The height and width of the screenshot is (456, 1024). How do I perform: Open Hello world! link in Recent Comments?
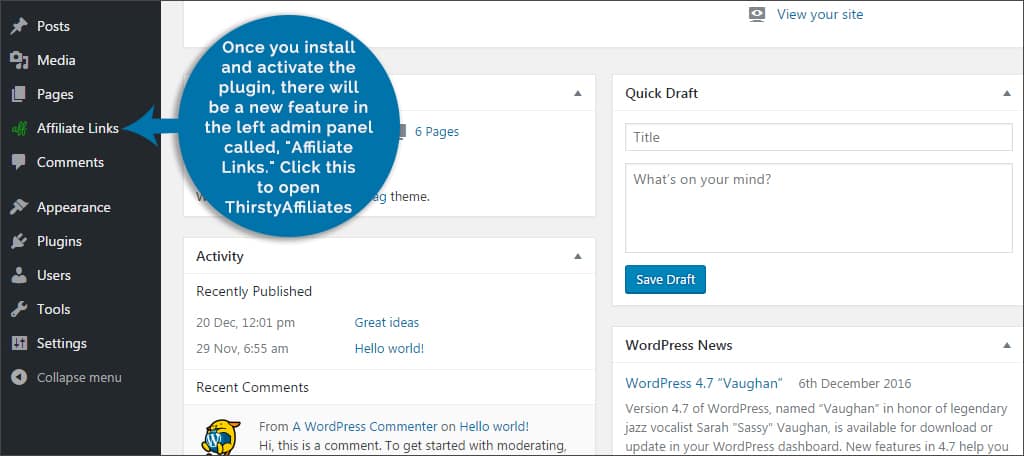pos(494,427)
